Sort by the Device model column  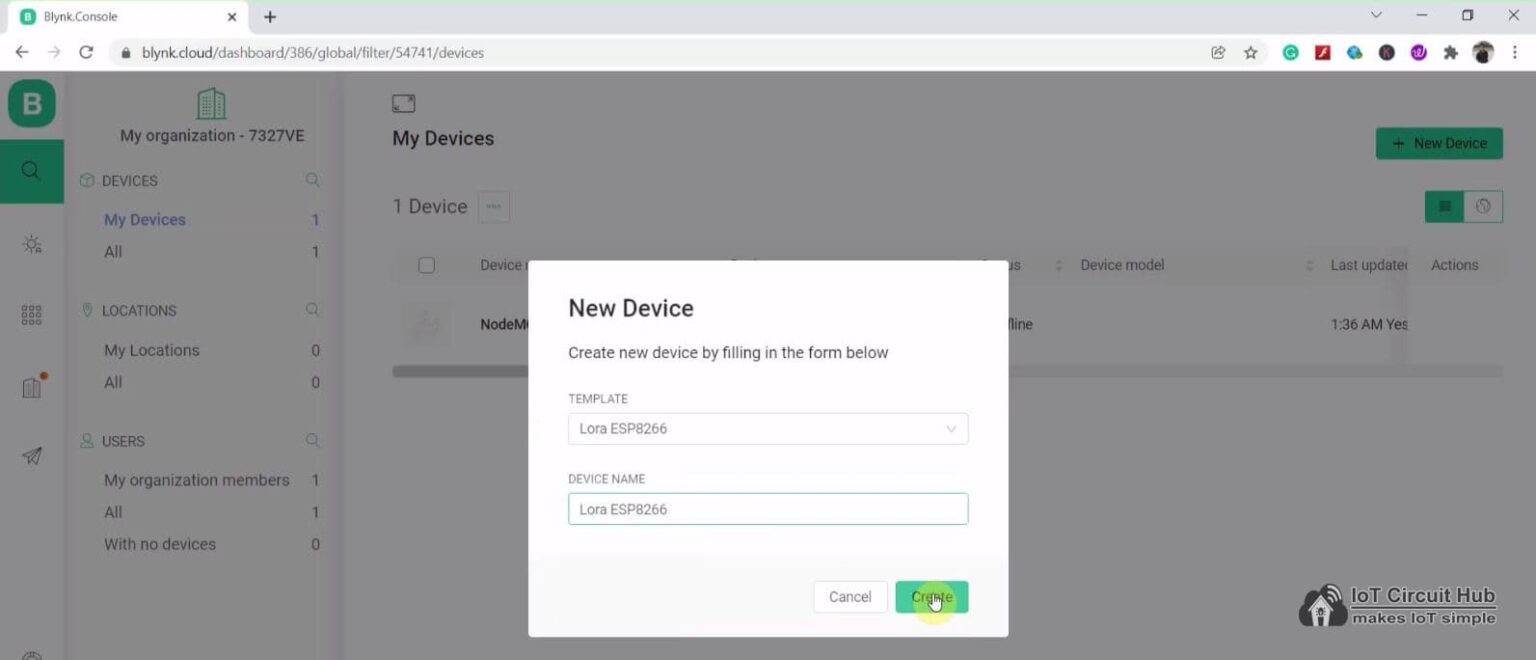click(1311, 265)
